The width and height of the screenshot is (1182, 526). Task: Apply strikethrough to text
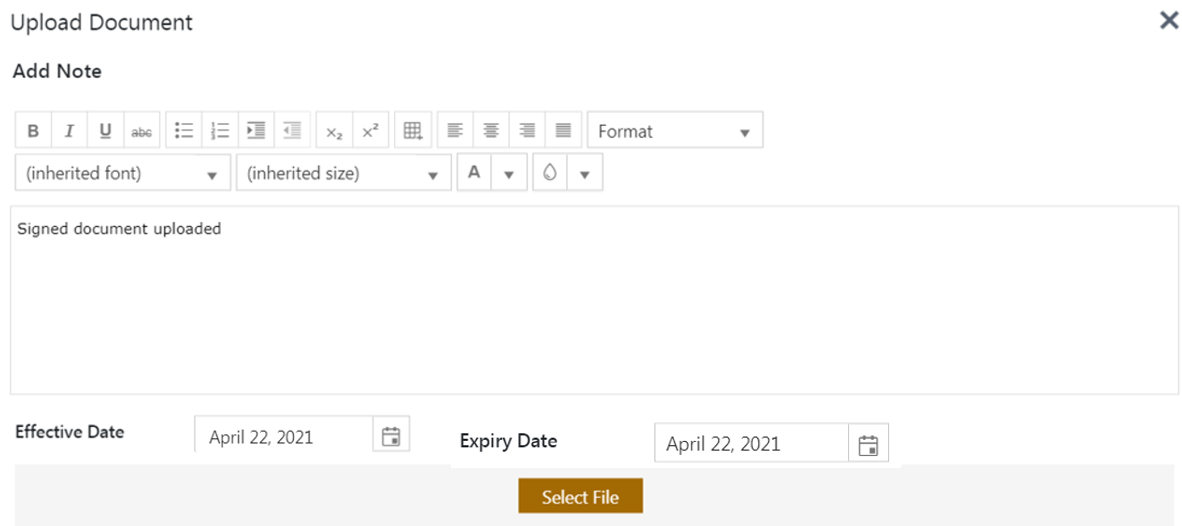(142, 131)
